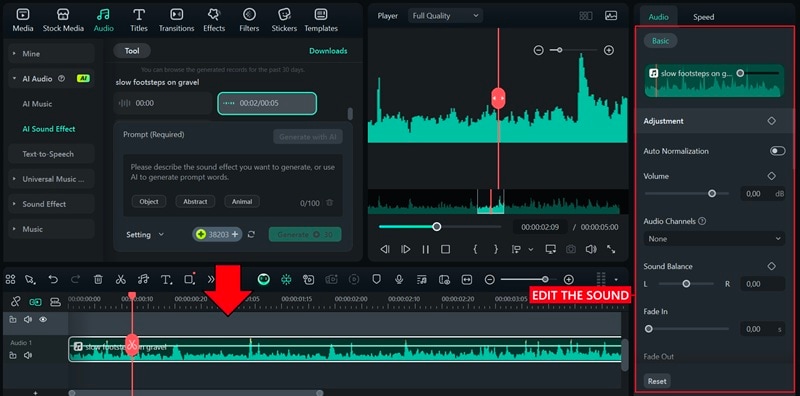
Task: Click the Tool button
Action: pyautogui.click(x=132, y=51)
